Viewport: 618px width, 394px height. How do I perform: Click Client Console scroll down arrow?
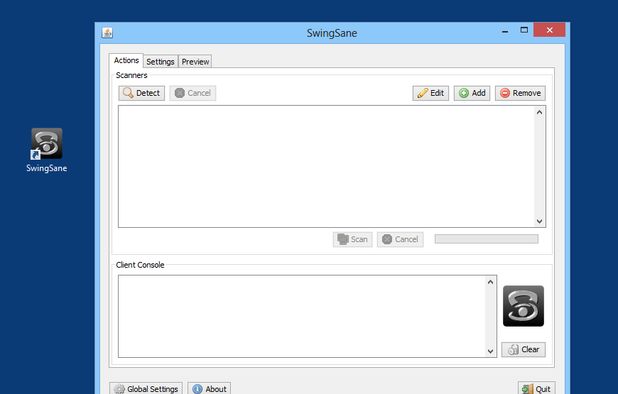[490, 351]
